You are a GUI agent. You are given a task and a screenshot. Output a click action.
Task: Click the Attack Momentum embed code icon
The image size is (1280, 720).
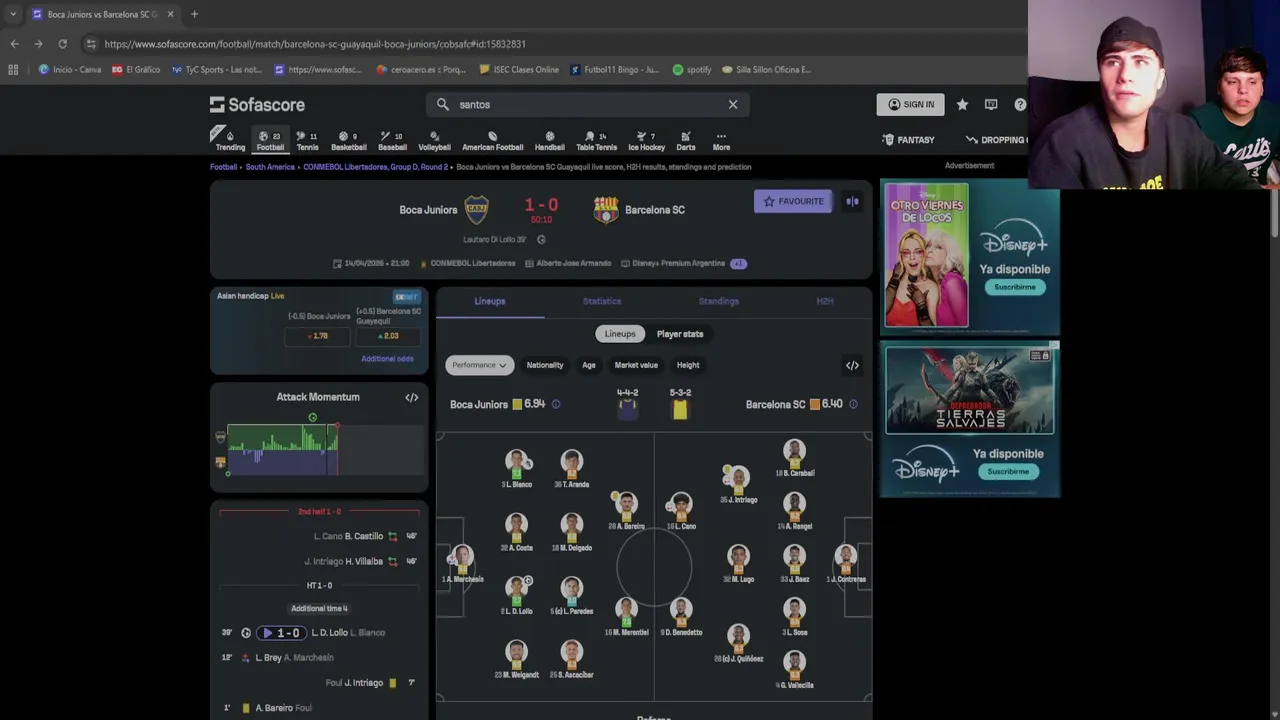[411, 397]
